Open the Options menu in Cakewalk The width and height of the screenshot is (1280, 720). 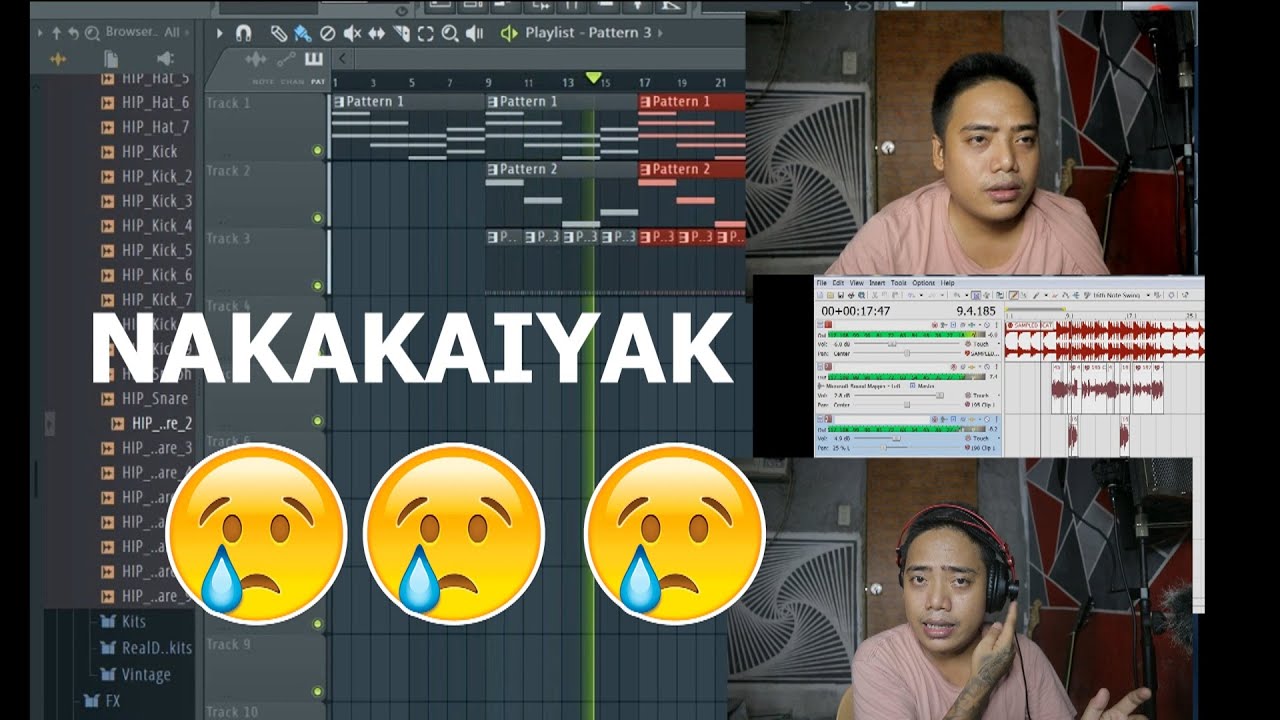[x=923, y=283]
